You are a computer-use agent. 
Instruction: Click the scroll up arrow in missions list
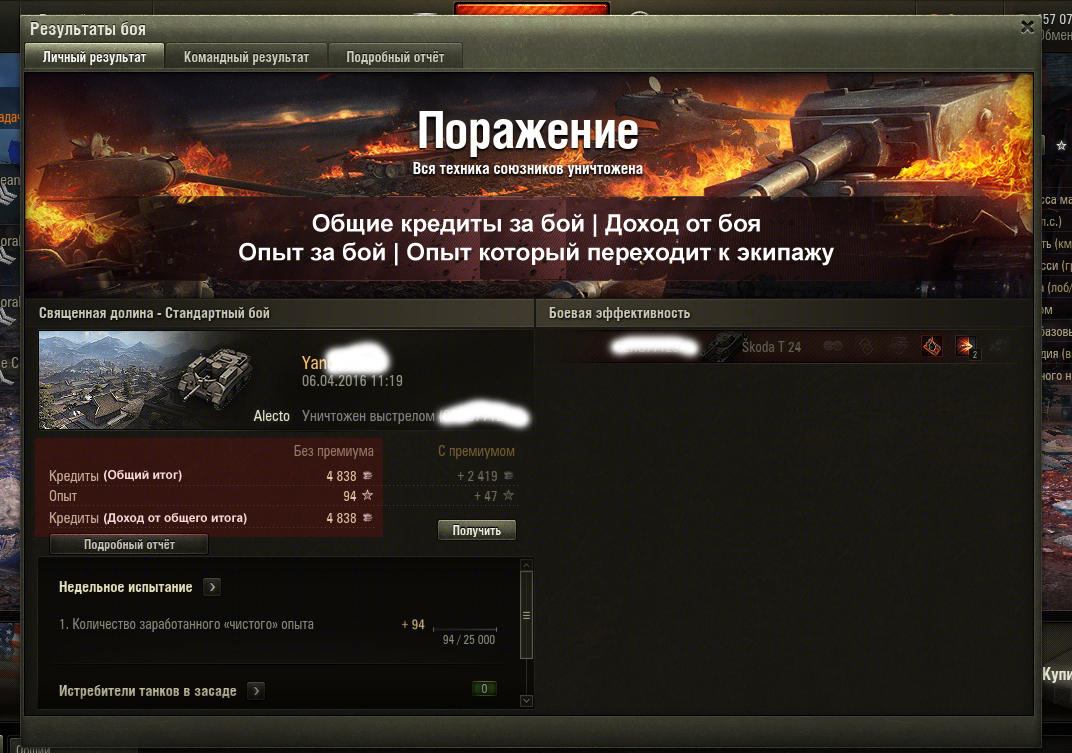click(x=526, y=565)
